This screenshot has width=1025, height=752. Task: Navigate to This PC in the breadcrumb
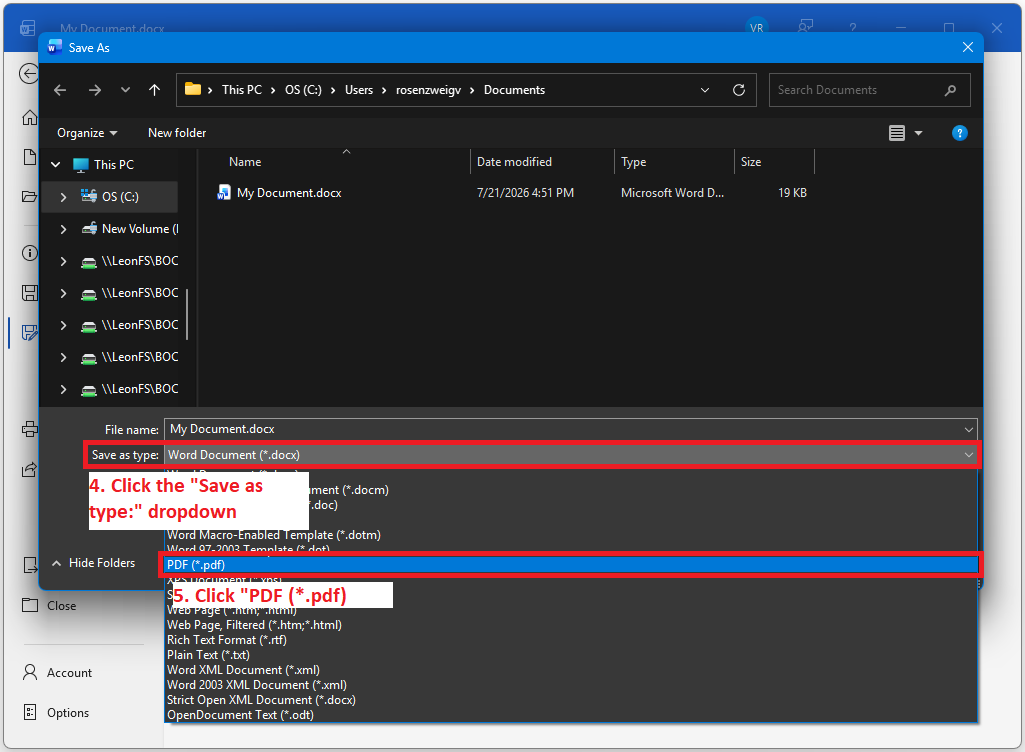click(x=242, y=90)
